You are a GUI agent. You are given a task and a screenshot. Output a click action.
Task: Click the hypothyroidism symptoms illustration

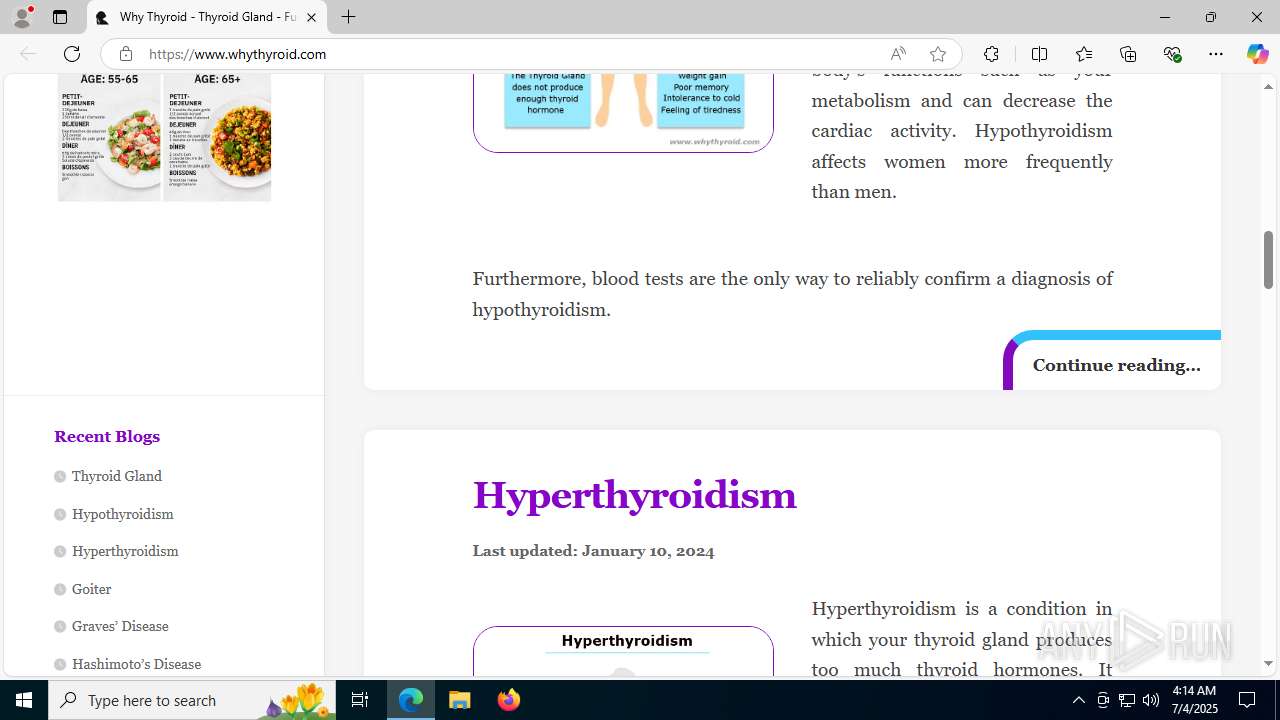[x=623, y=112]
